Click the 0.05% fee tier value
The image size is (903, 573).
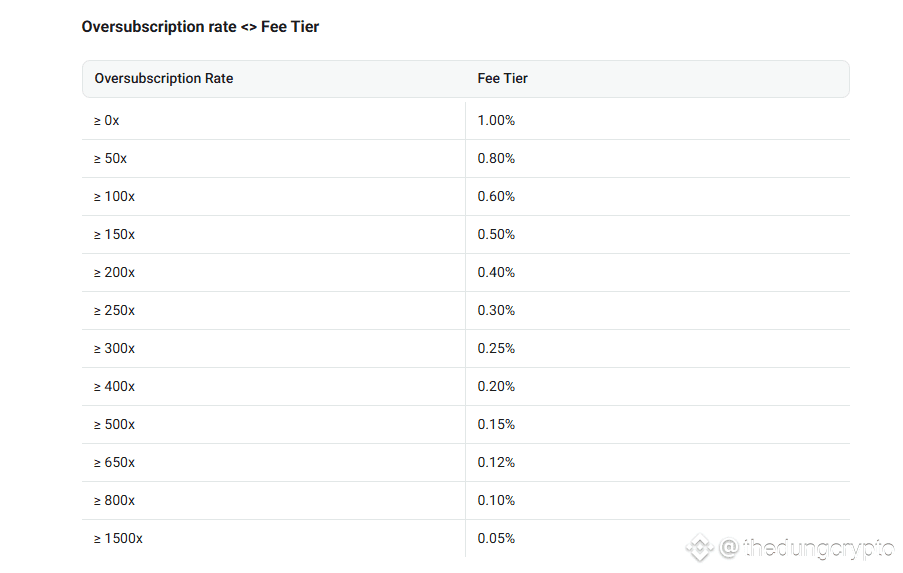[x=496, y=538]
